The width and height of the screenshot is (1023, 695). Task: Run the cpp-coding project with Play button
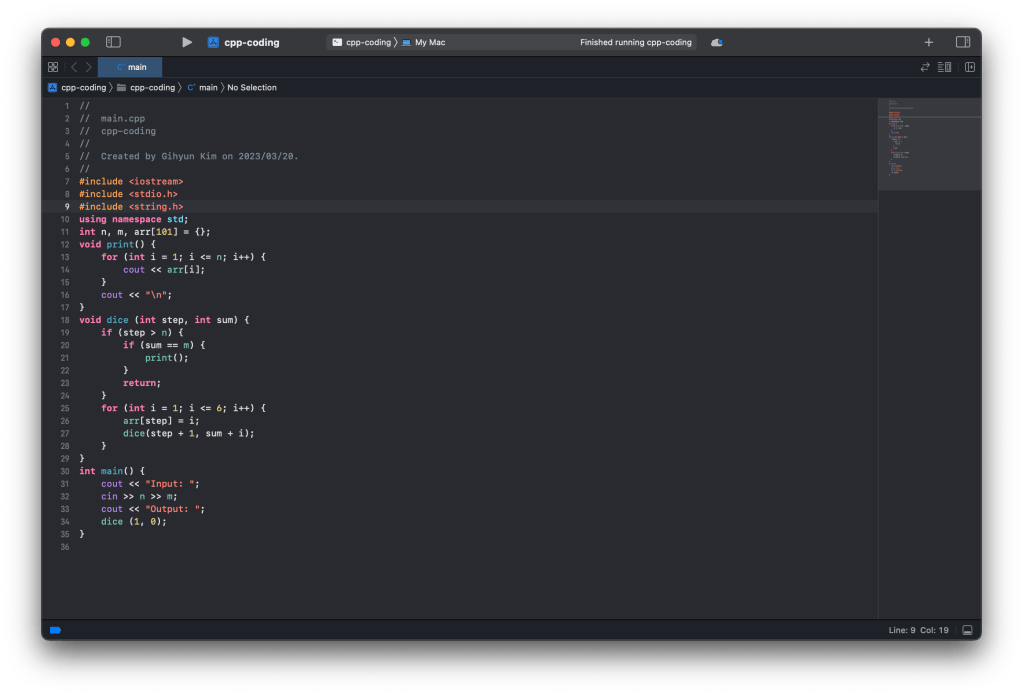(187, 42)
